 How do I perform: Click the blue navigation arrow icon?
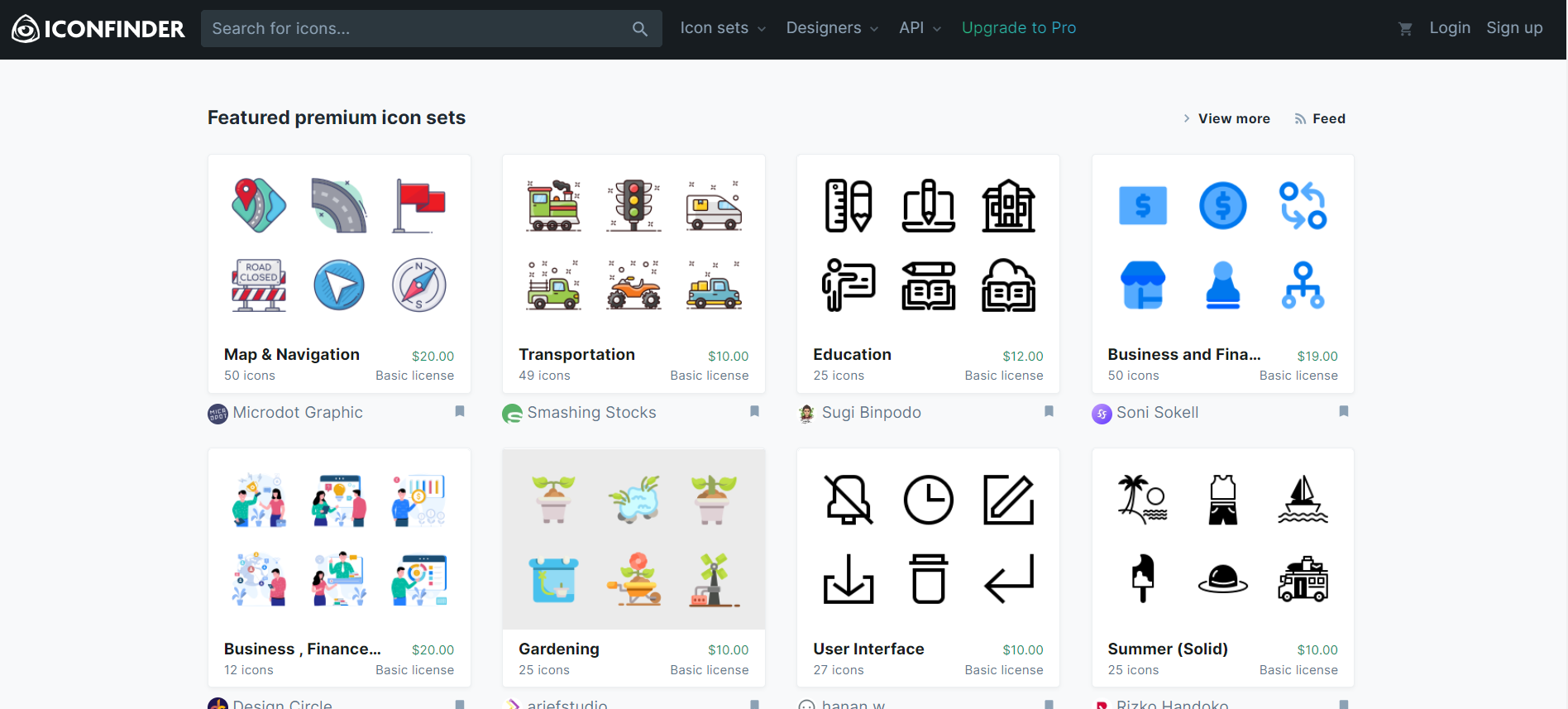339,285
